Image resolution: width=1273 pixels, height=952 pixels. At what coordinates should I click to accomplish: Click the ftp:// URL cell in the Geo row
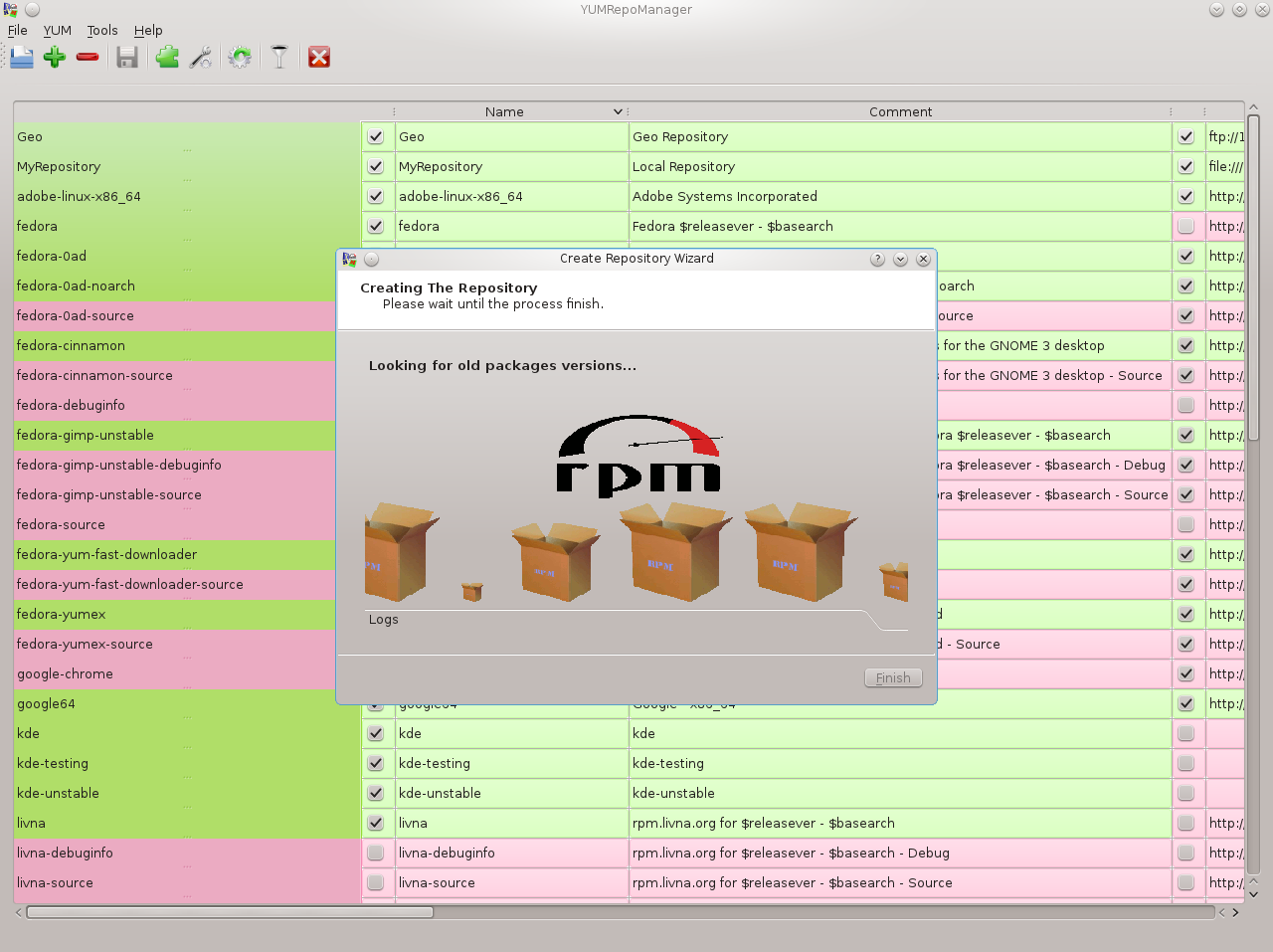1225,137
